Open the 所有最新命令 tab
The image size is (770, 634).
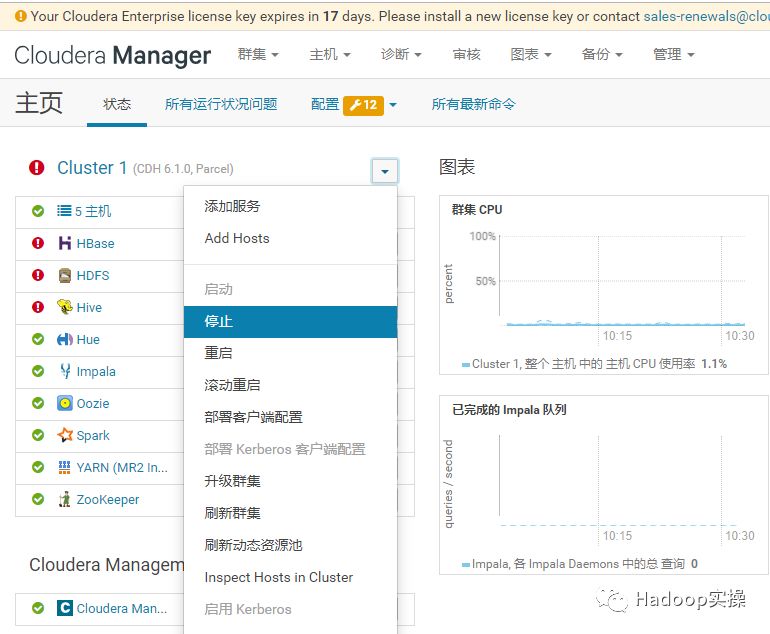473,105
